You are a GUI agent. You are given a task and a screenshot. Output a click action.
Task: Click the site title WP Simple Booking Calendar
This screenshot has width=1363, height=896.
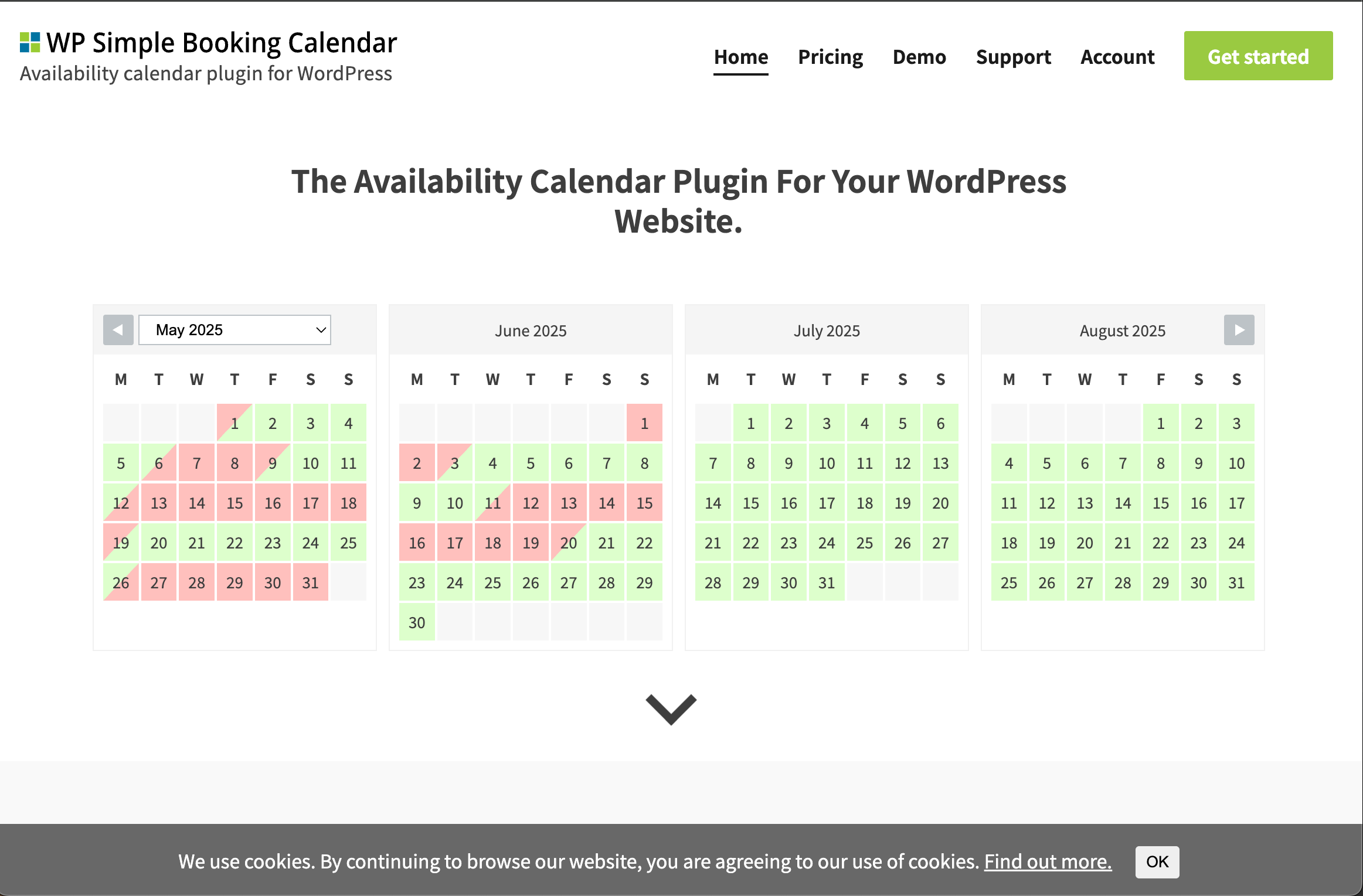[222, 43]
